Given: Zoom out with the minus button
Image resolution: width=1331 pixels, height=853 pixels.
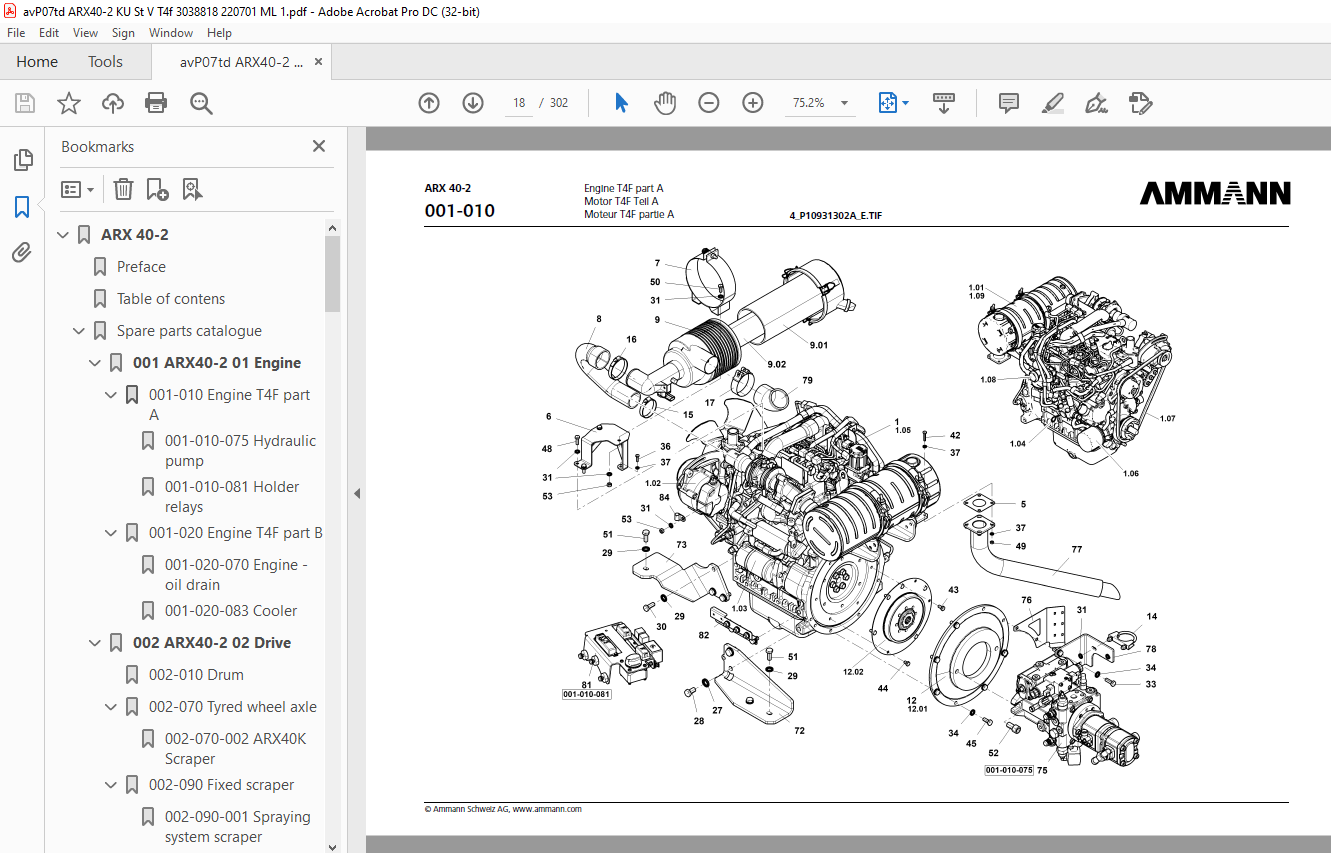Looking at the screenshot, I should (709, 103).
